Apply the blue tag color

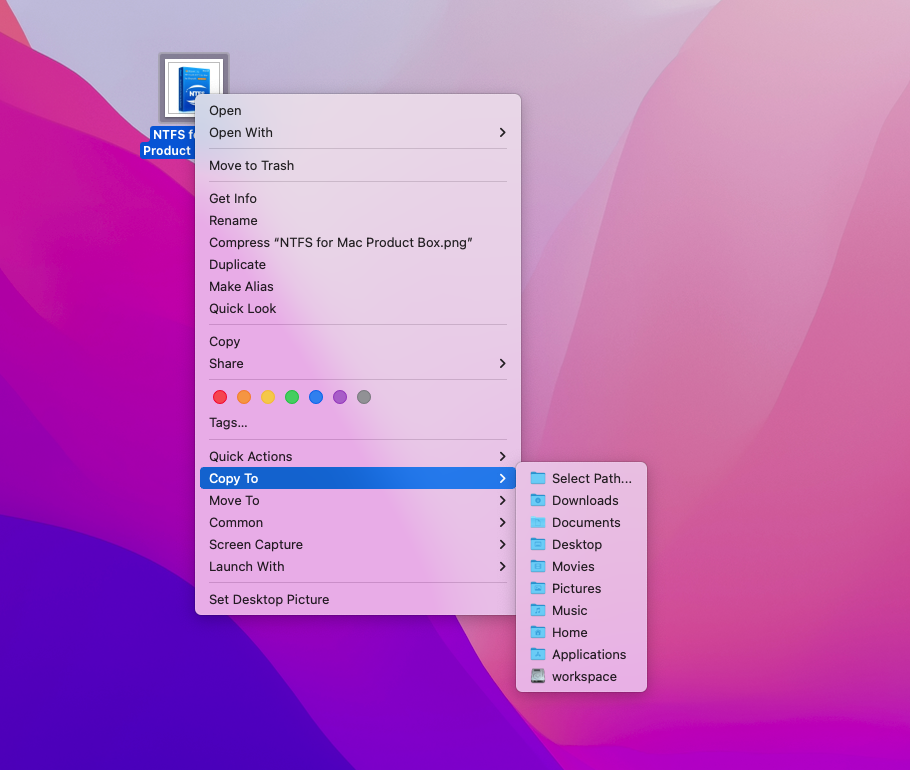point(316,396)
